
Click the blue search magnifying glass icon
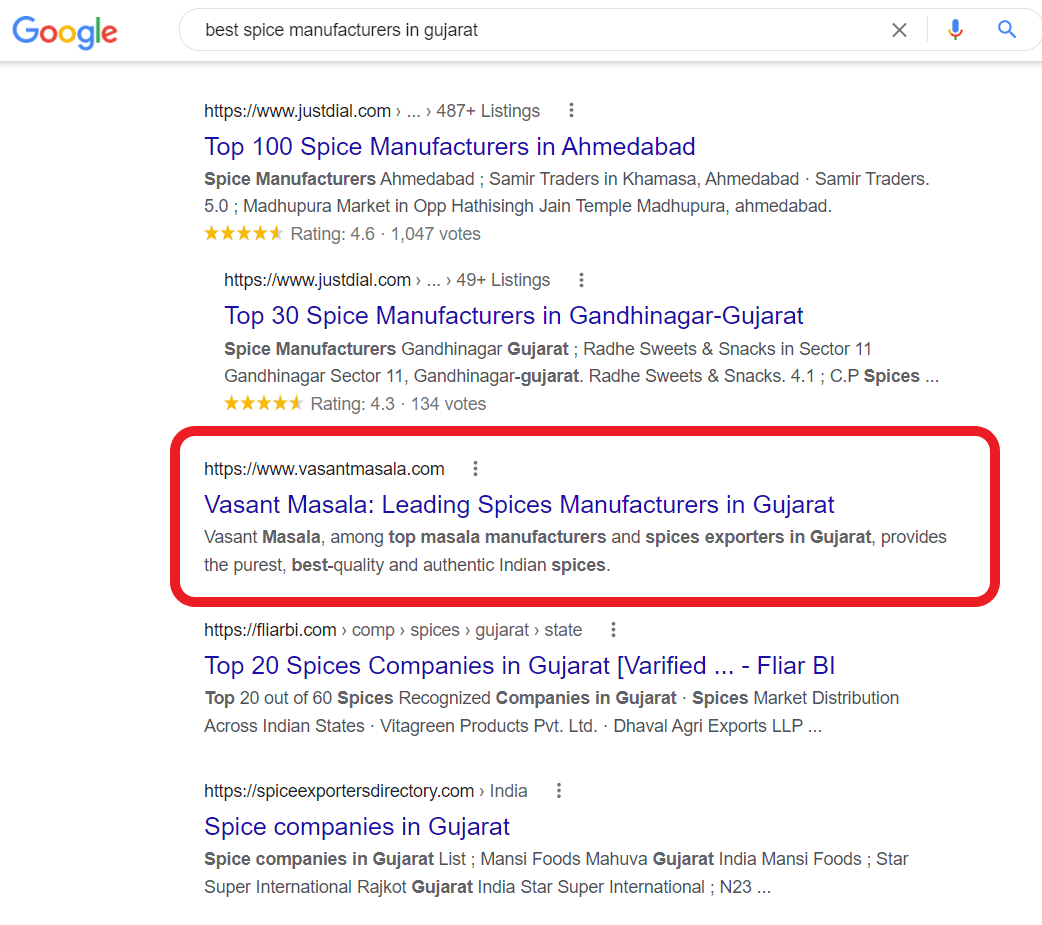pos(1007,30)
